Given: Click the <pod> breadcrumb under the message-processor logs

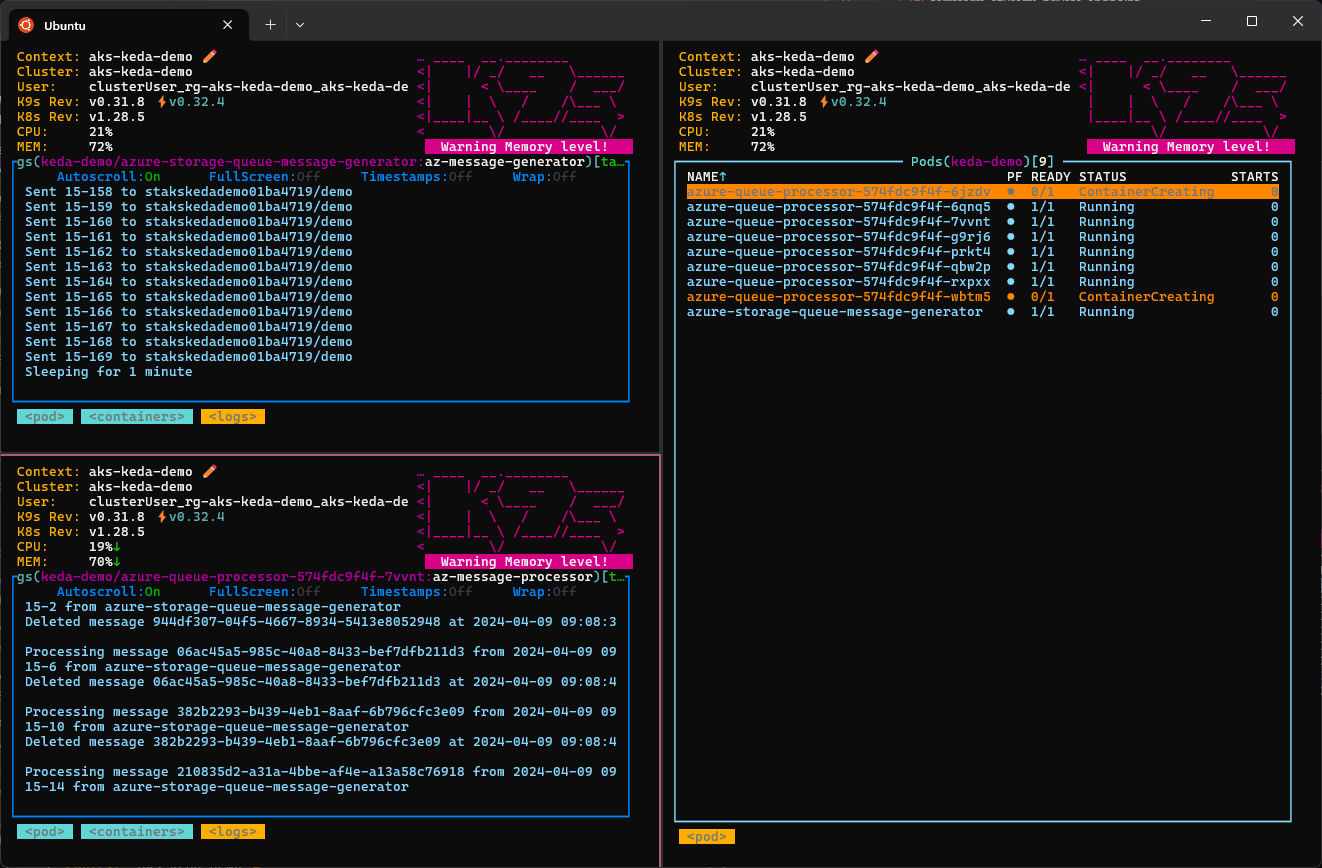Looking at the screenshot, I should click(45, 832).
